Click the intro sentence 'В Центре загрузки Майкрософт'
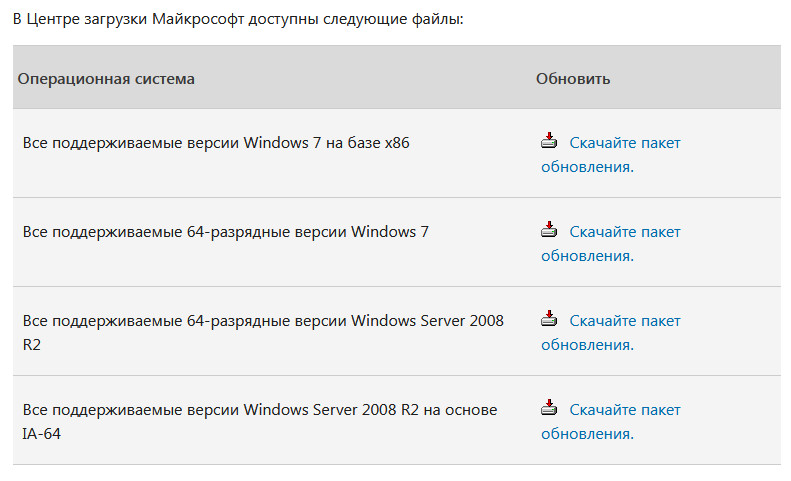The image size is (791, 481). 130,19
